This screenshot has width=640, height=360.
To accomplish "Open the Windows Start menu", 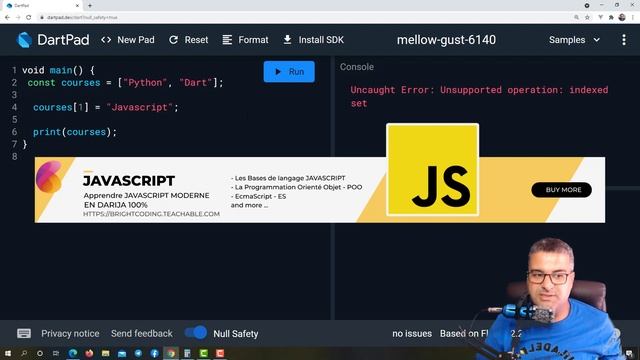I will pos(7,353).
